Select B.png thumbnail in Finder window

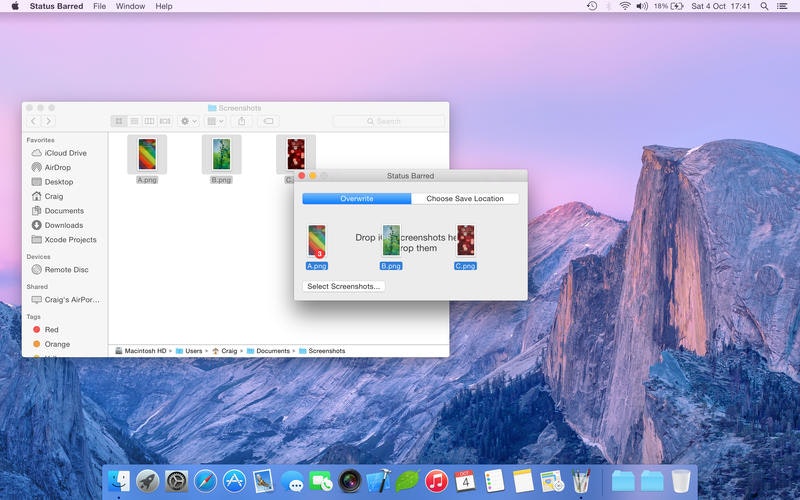click(221, 154)
